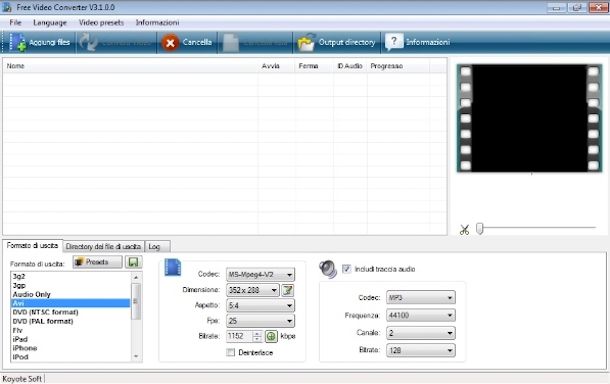This screenshot has width=610, height=384.
Task: Select Avi output format
Action: pos(71,303)
